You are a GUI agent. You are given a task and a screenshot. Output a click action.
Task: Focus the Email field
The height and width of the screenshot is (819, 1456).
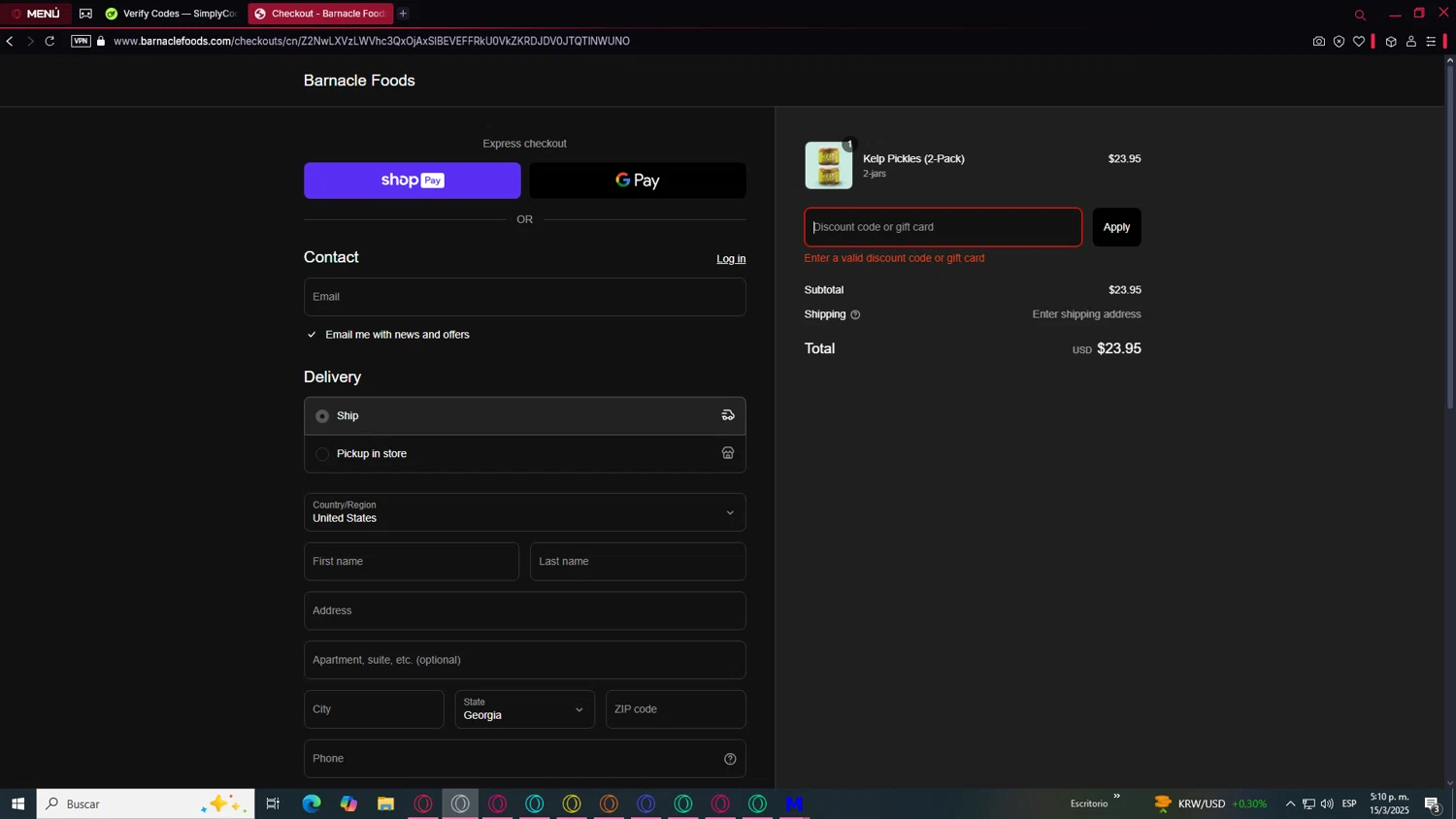point(525,297)
